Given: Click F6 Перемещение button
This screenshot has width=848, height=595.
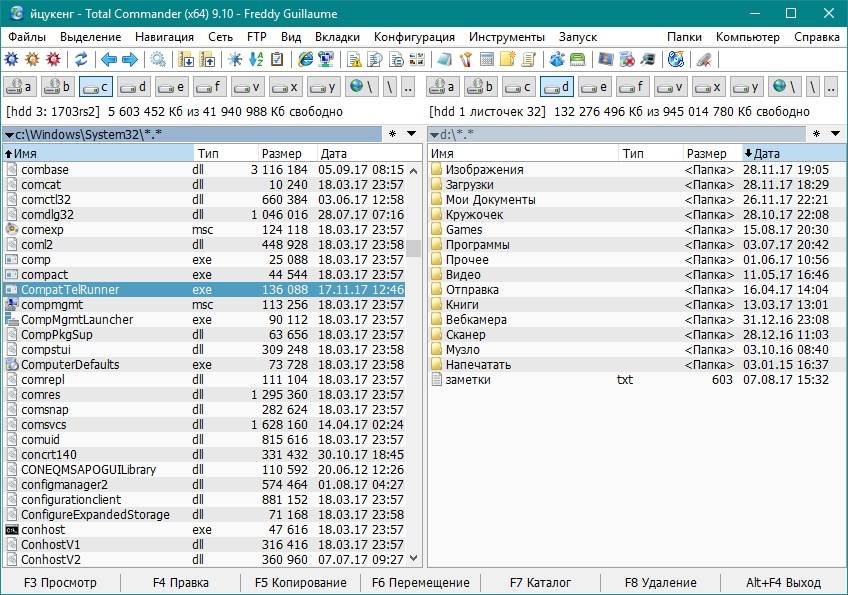Looking at the screenshot, I should click(421, 583).
